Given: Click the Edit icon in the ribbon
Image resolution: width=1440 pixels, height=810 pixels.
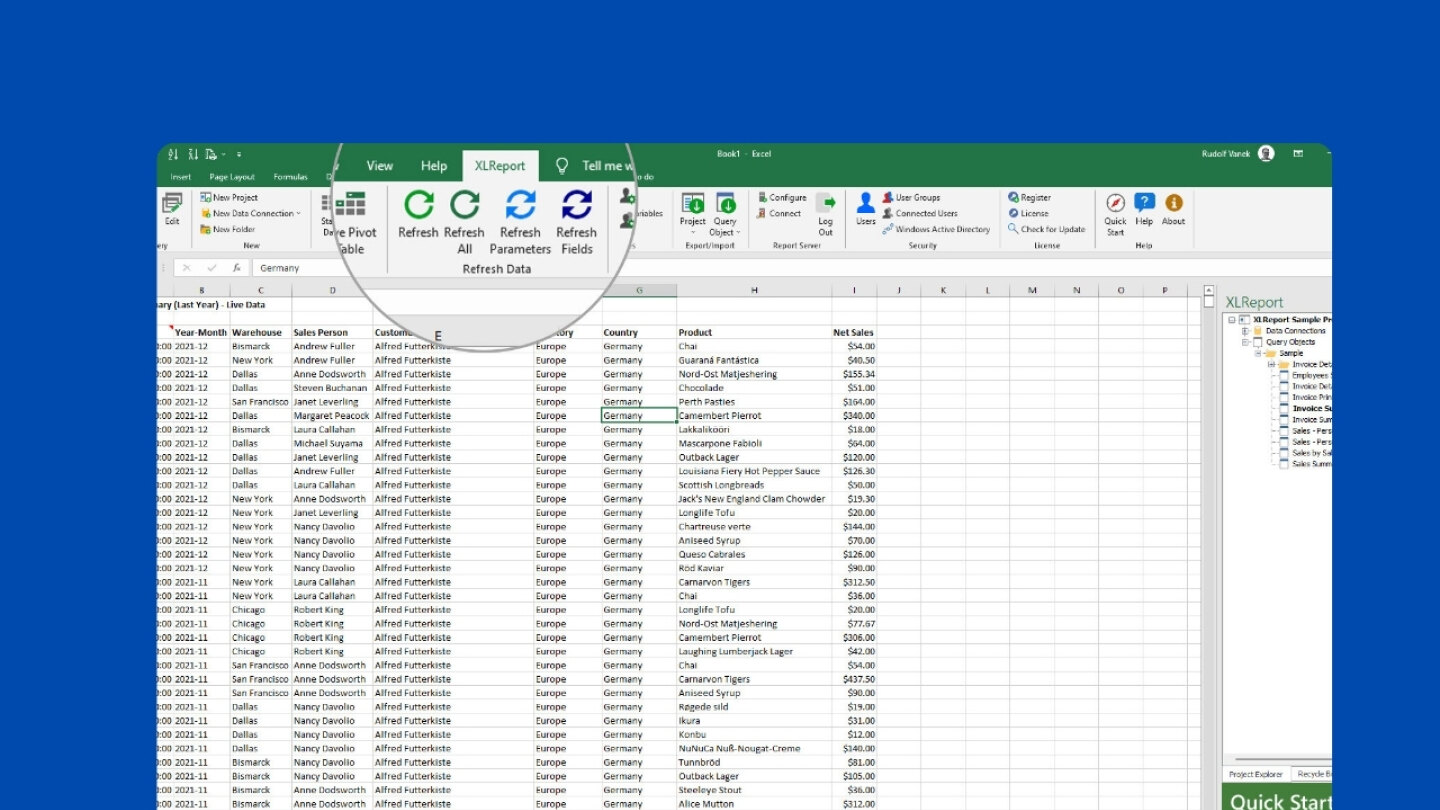Looking at the screenshot, I should [172, 203].
